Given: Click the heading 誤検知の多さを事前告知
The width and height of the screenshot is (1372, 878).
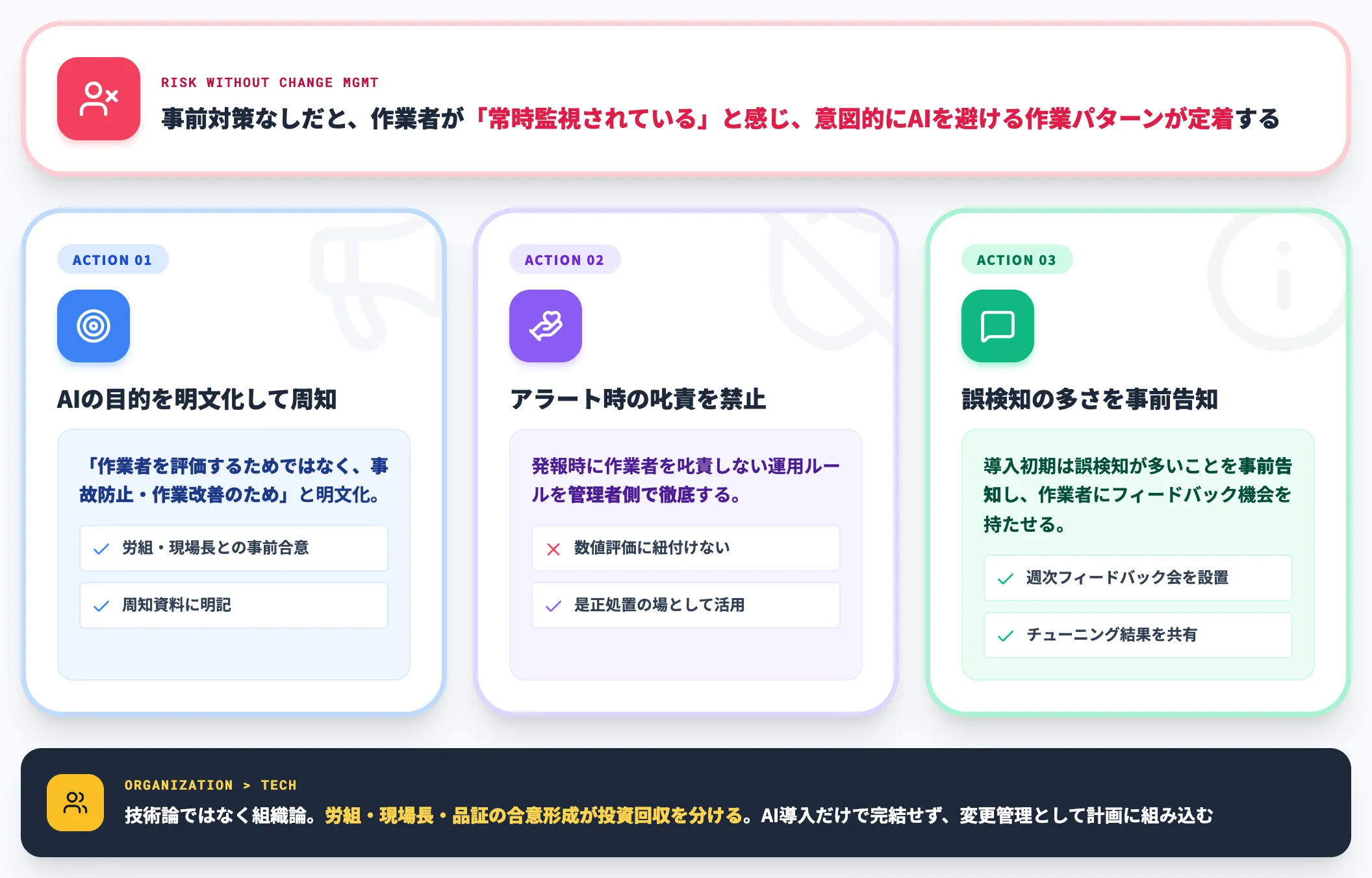Looking at the screenshot, I should 1090,399.
